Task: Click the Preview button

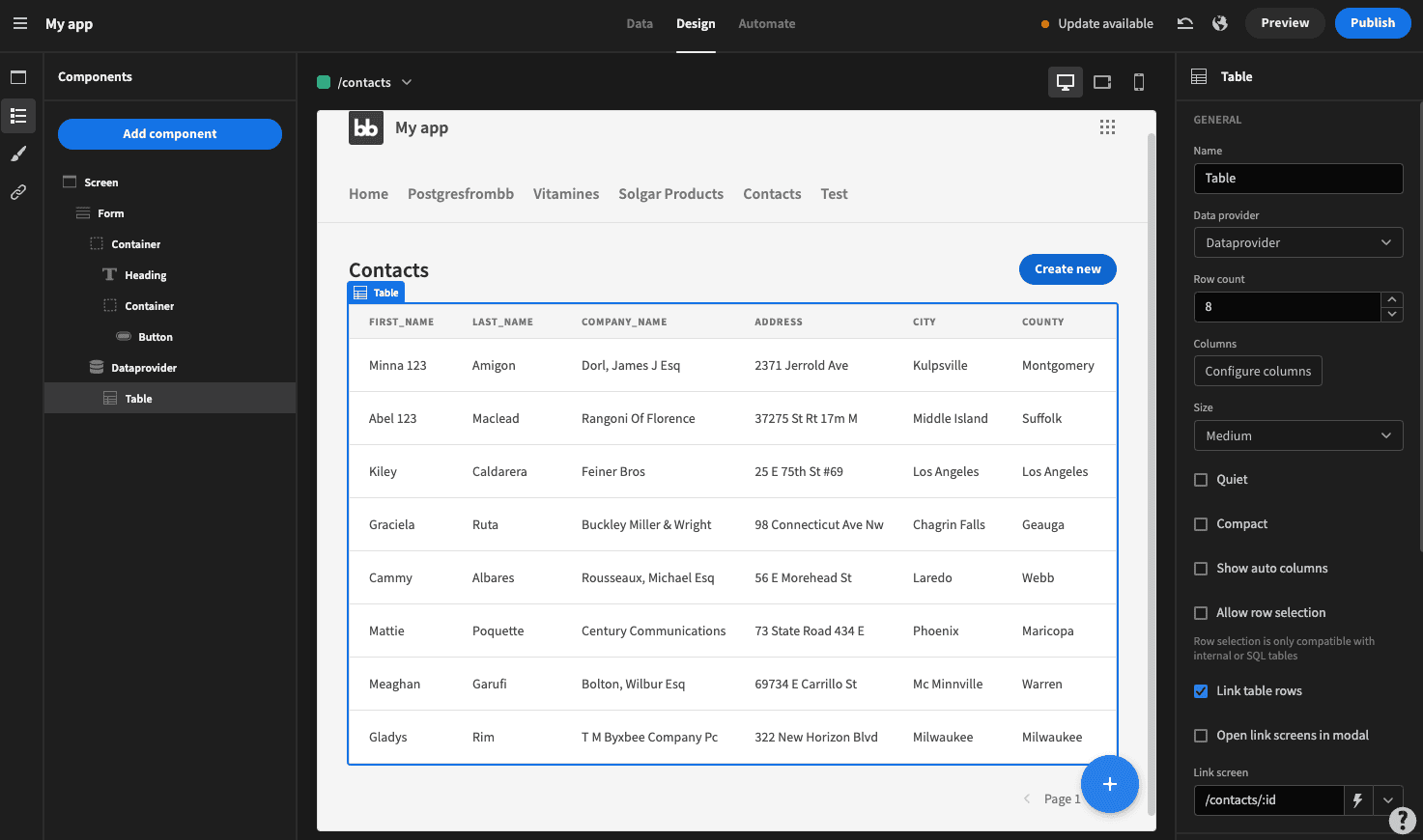Action: pyautogui.click(x=1285, y=23)
